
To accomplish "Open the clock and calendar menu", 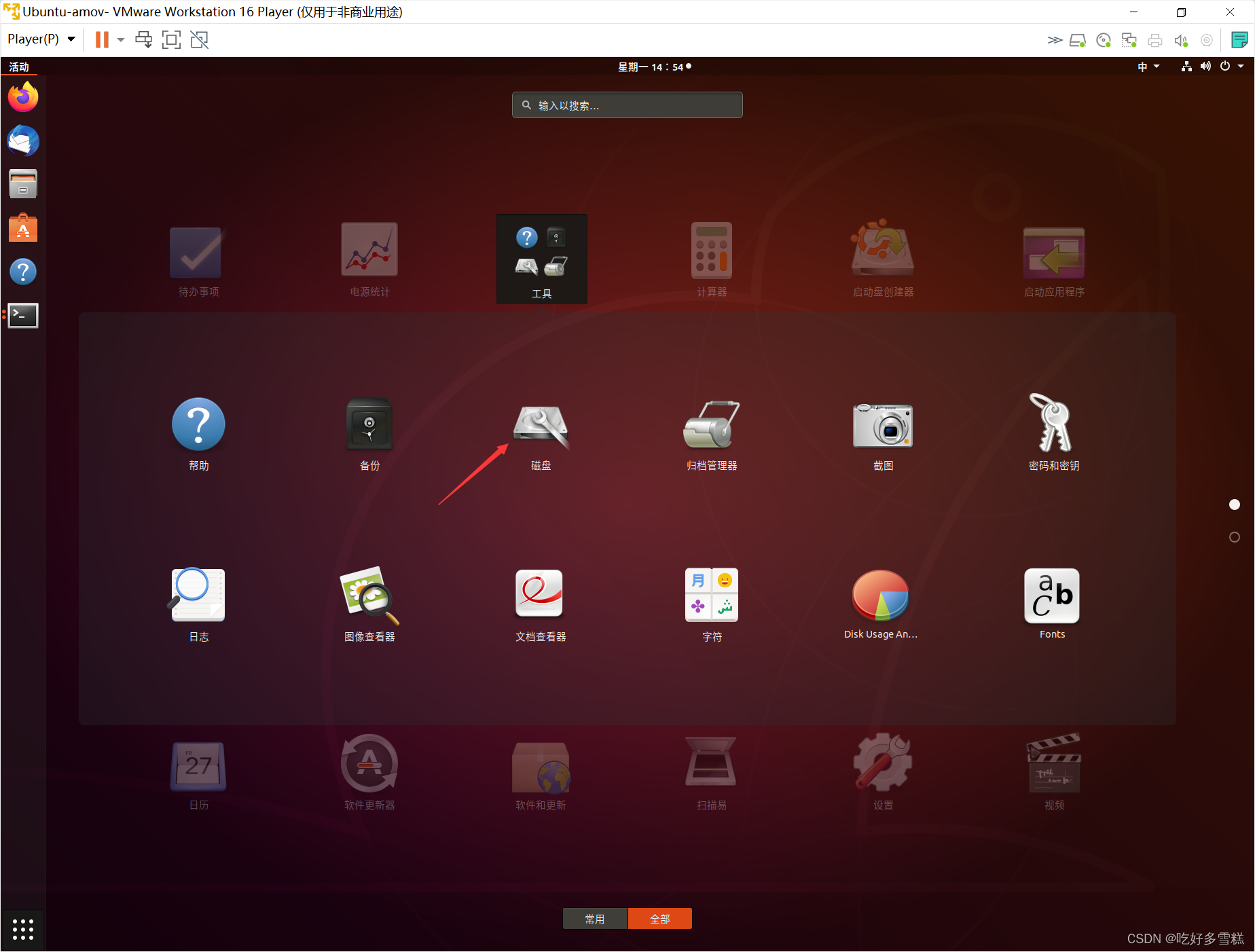I will click(x=655, y=67).
